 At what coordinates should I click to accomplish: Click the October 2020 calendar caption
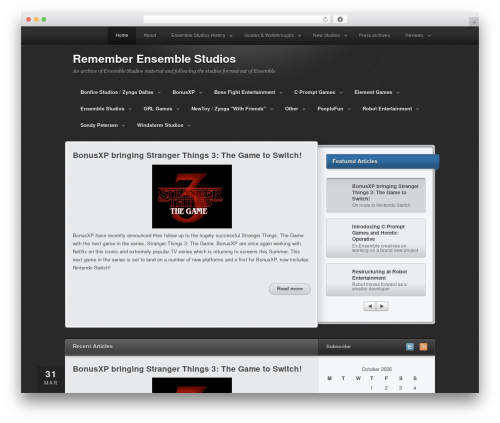pyautogui.click(x=377, y=369)
